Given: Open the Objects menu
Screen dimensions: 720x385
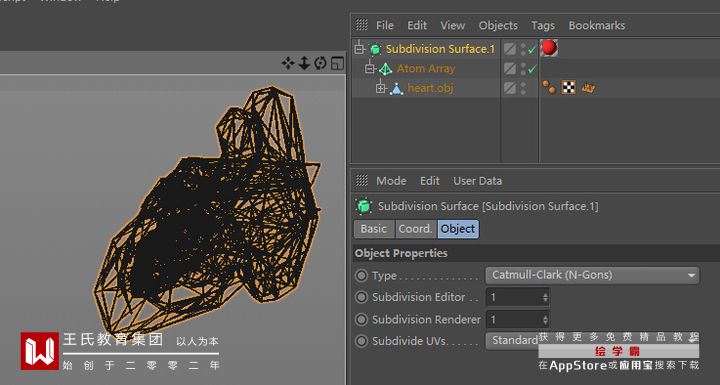Looking at the screenshot, I should coord(498,25).
